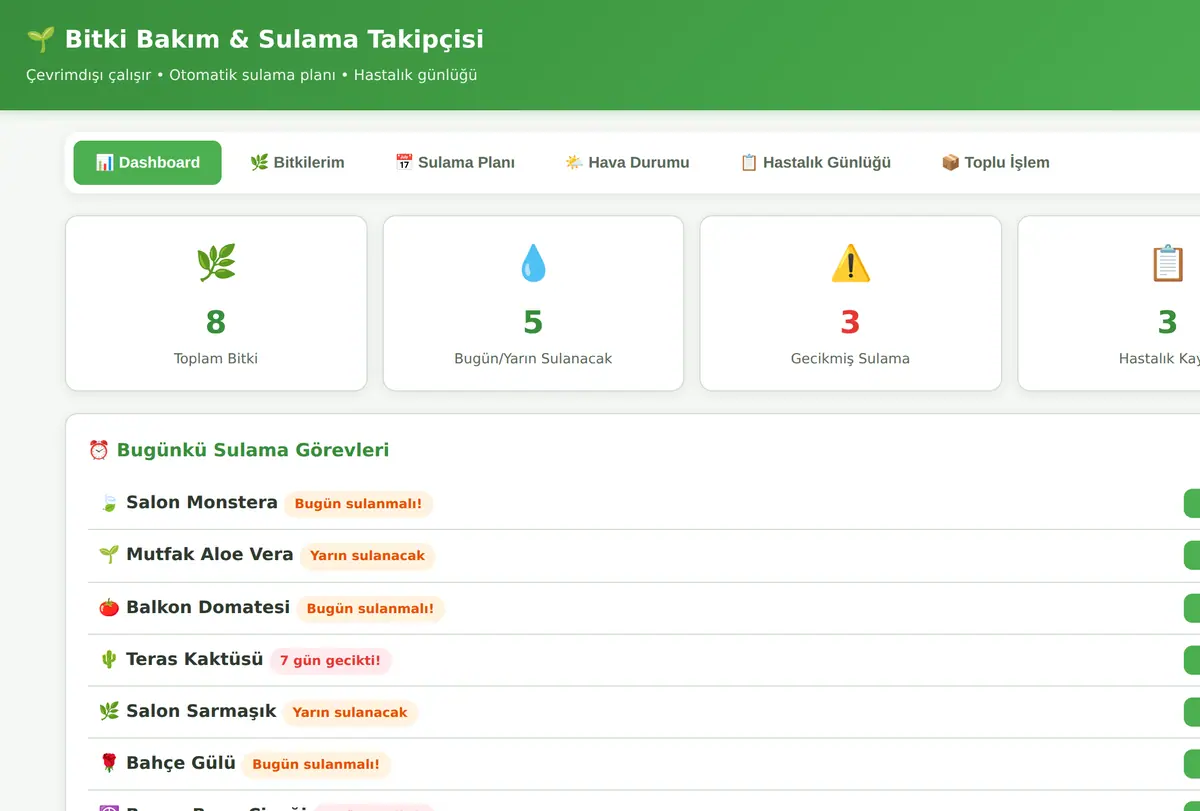Click the rose icon beside Bahçe Gülü

[x=109, y=763]
